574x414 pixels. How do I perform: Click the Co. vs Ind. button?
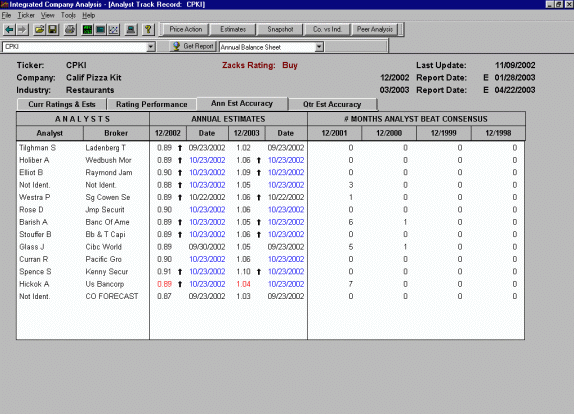[327, 29]
